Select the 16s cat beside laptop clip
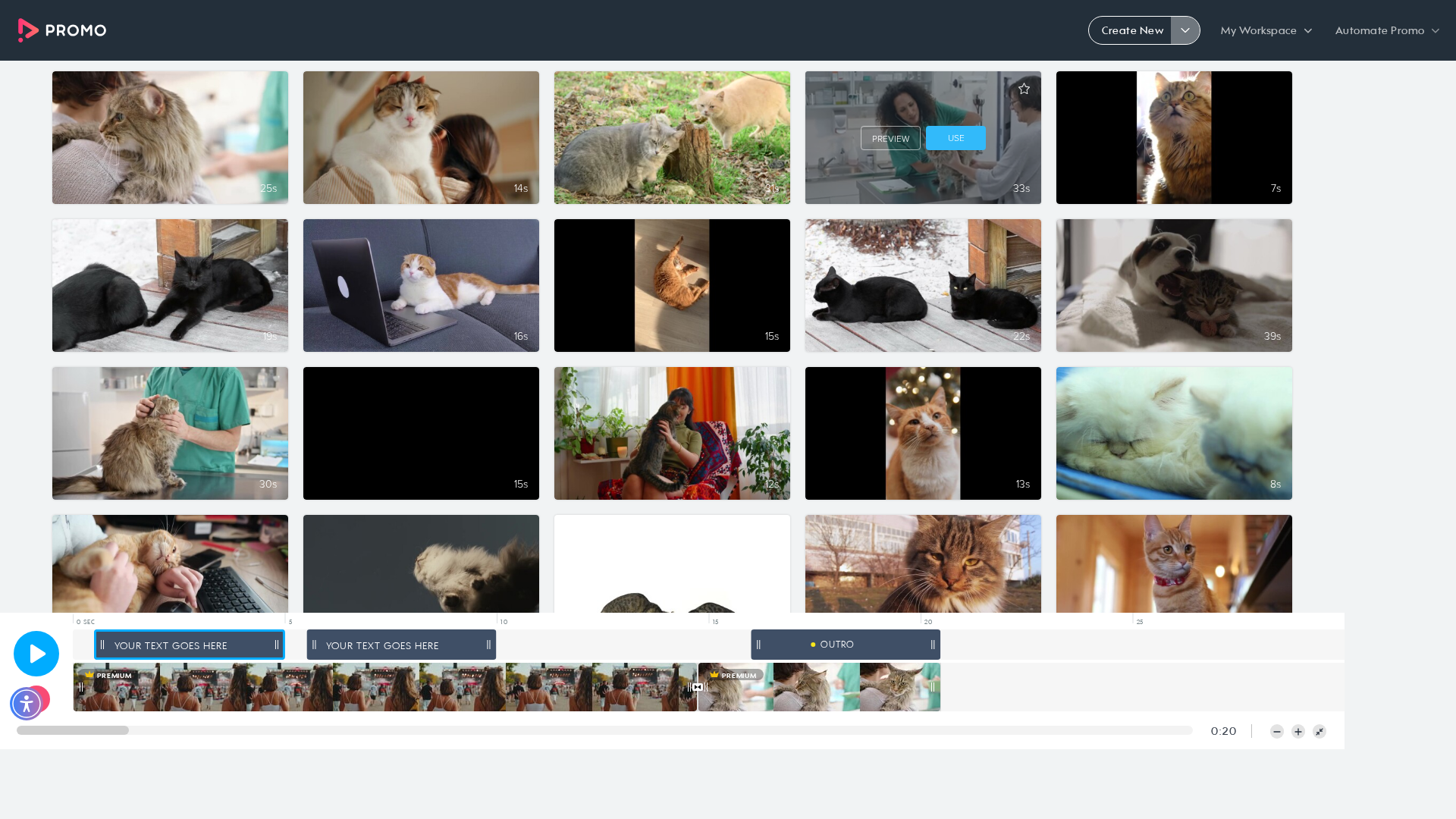Screen dimensions: 1456x819 coord(421,285)
